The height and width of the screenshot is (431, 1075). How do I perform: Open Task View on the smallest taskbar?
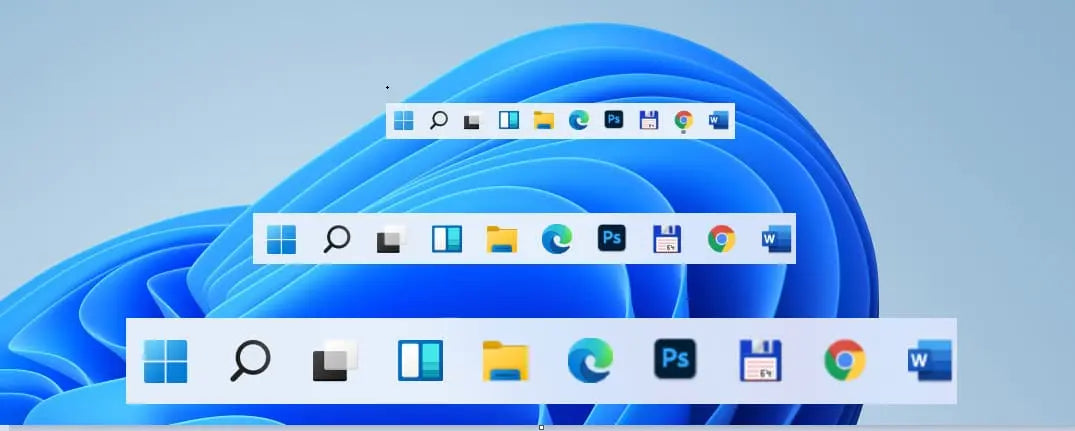(x=473, y=122)
